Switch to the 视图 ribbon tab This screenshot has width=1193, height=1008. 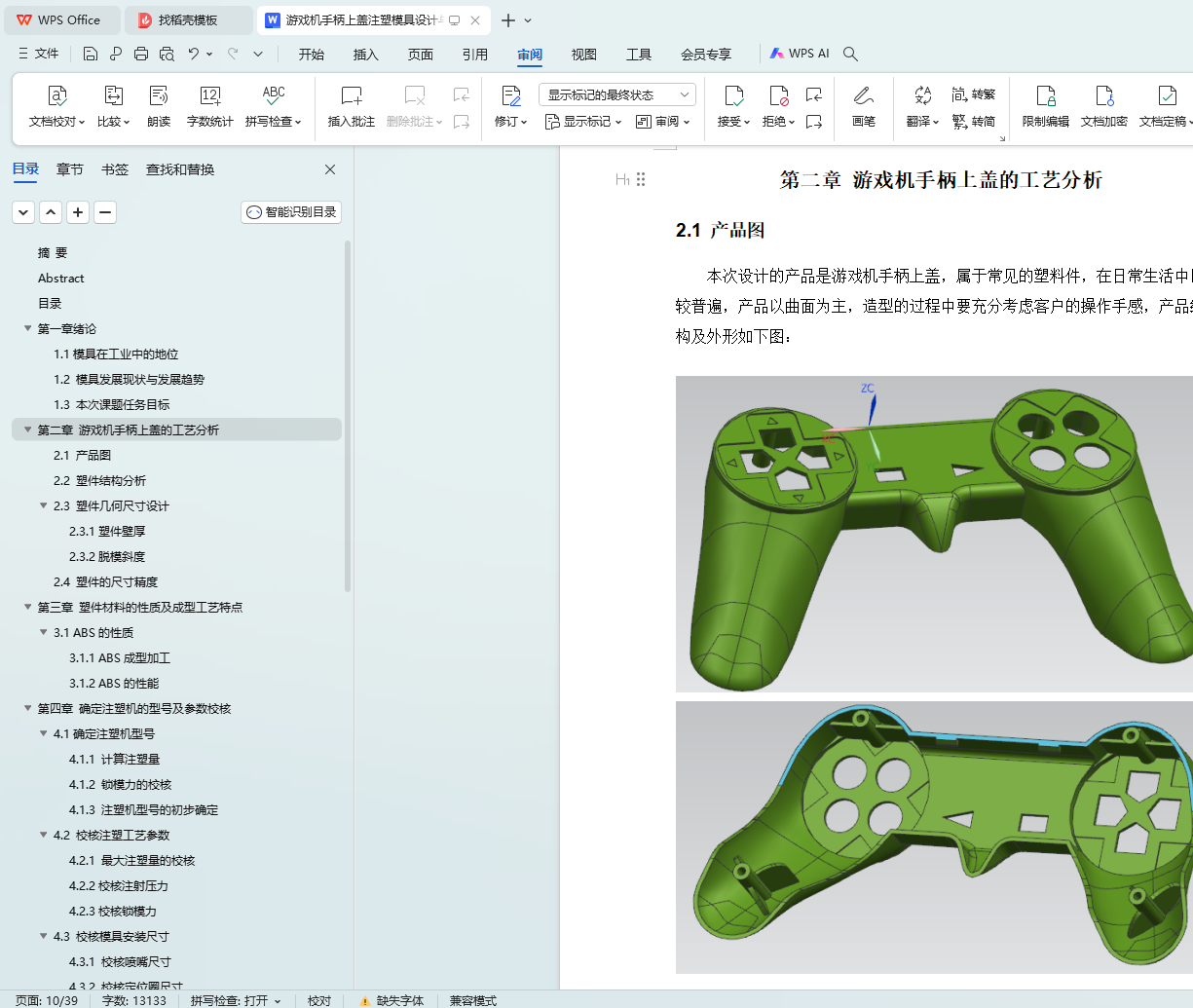pyautogui.click(x=584, y=55)
